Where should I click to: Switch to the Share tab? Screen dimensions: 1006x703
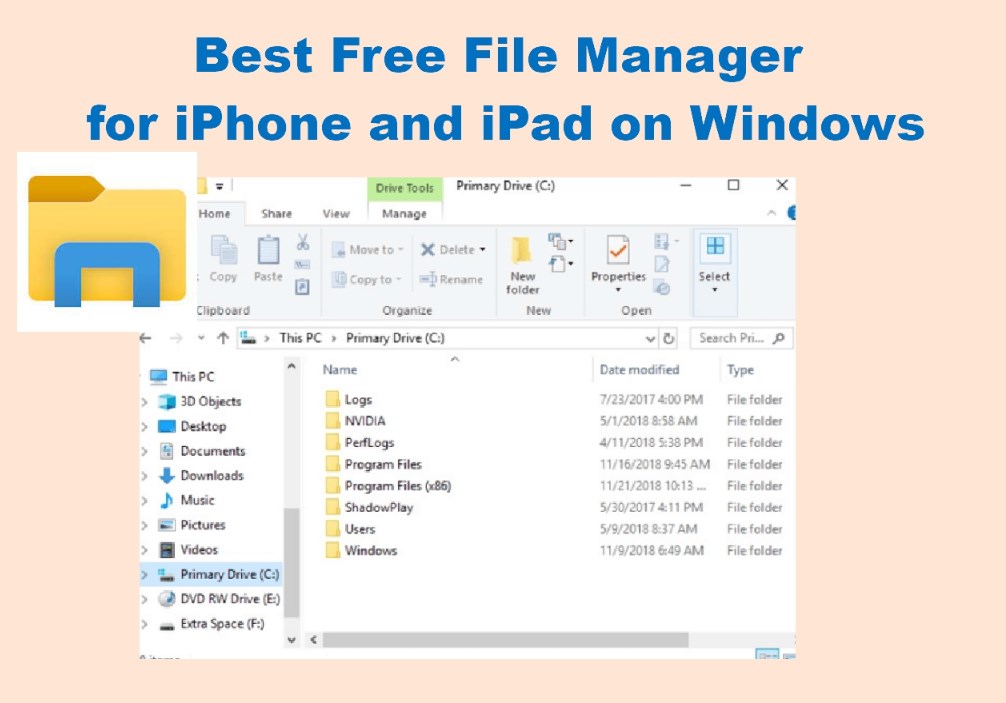278,213
